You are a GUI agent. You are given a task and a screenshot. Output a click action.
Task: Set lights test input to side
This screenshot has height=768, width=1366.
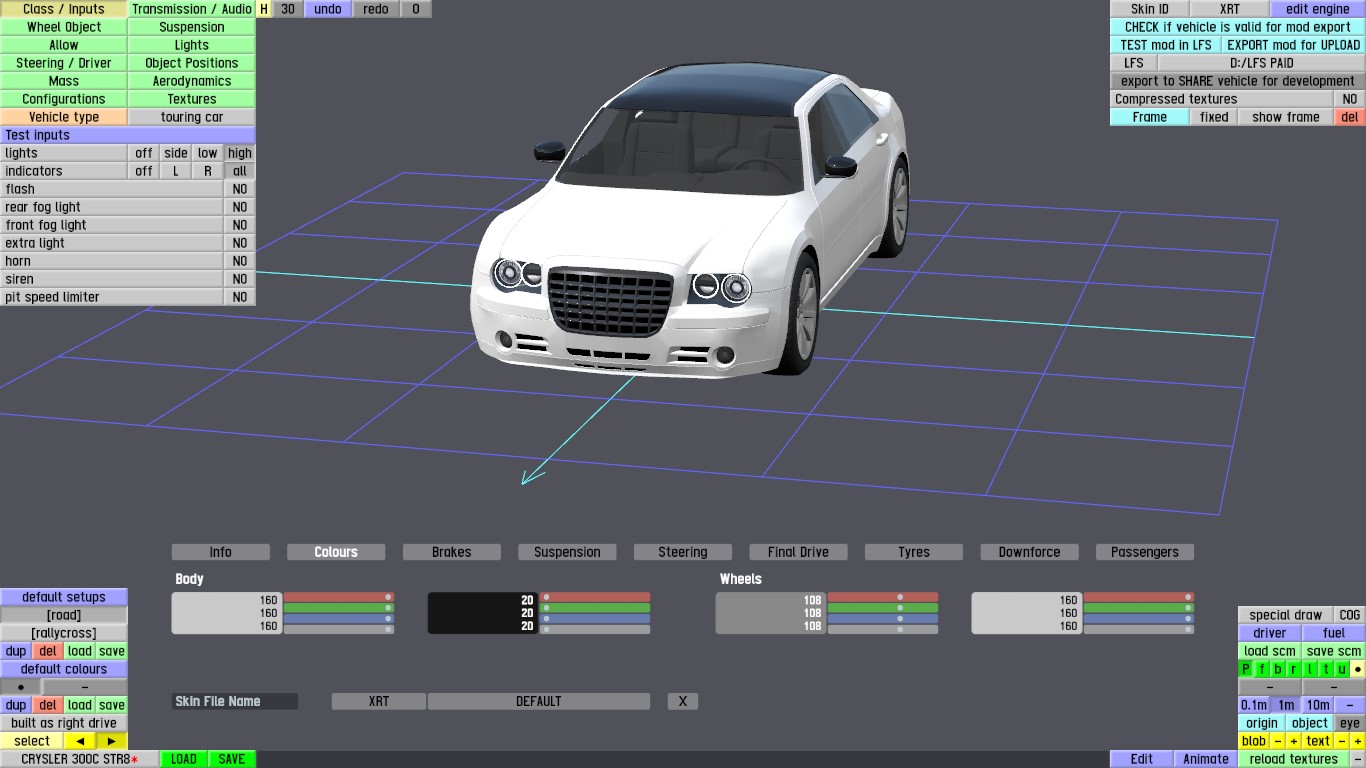pyautogui.click(x=176, y=153)
